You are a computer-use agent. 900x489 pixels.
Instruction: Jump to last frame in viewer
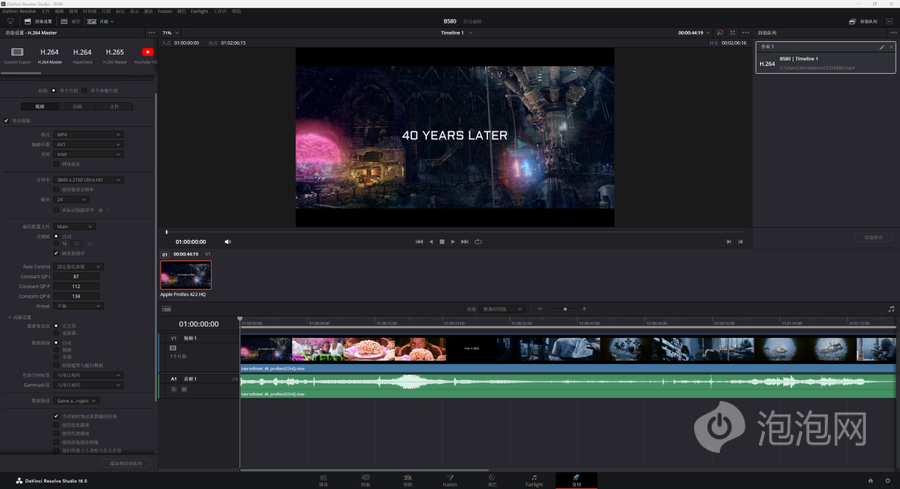(465, 242)
